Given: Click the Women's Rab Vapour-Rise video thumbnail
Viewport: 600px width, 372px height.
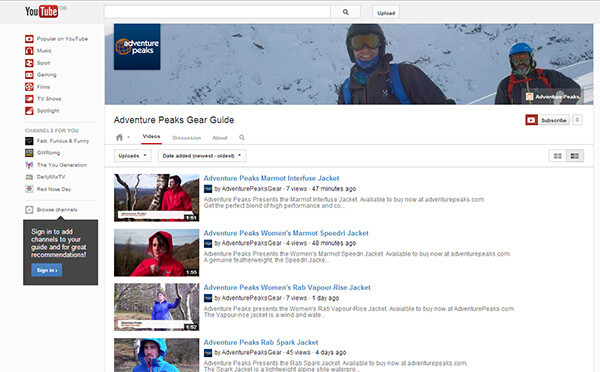Looking at the screenshot, I should tap(157, 307).
